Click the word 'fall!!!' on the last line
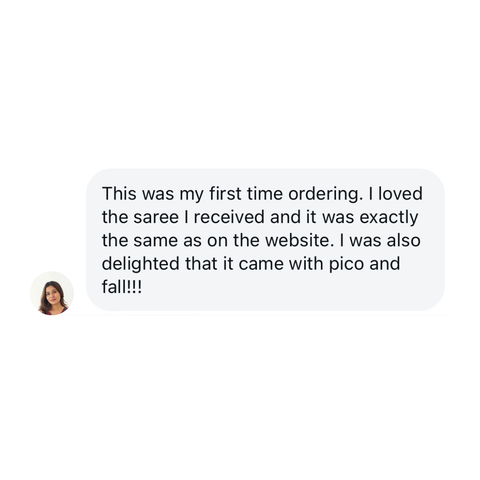This screenshot has width=480, height=480. pos(122,287)
